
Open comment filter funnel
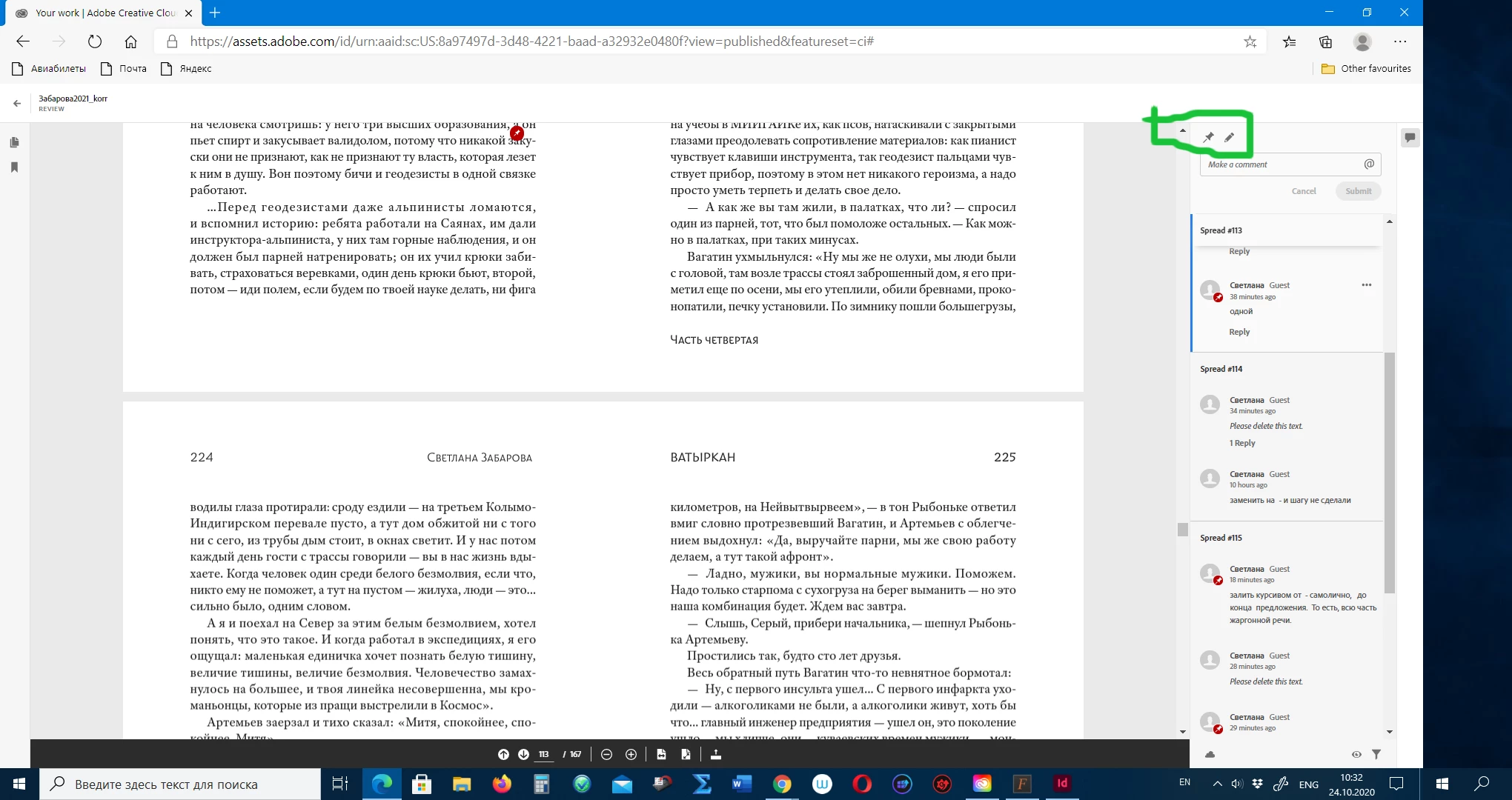1376,754
